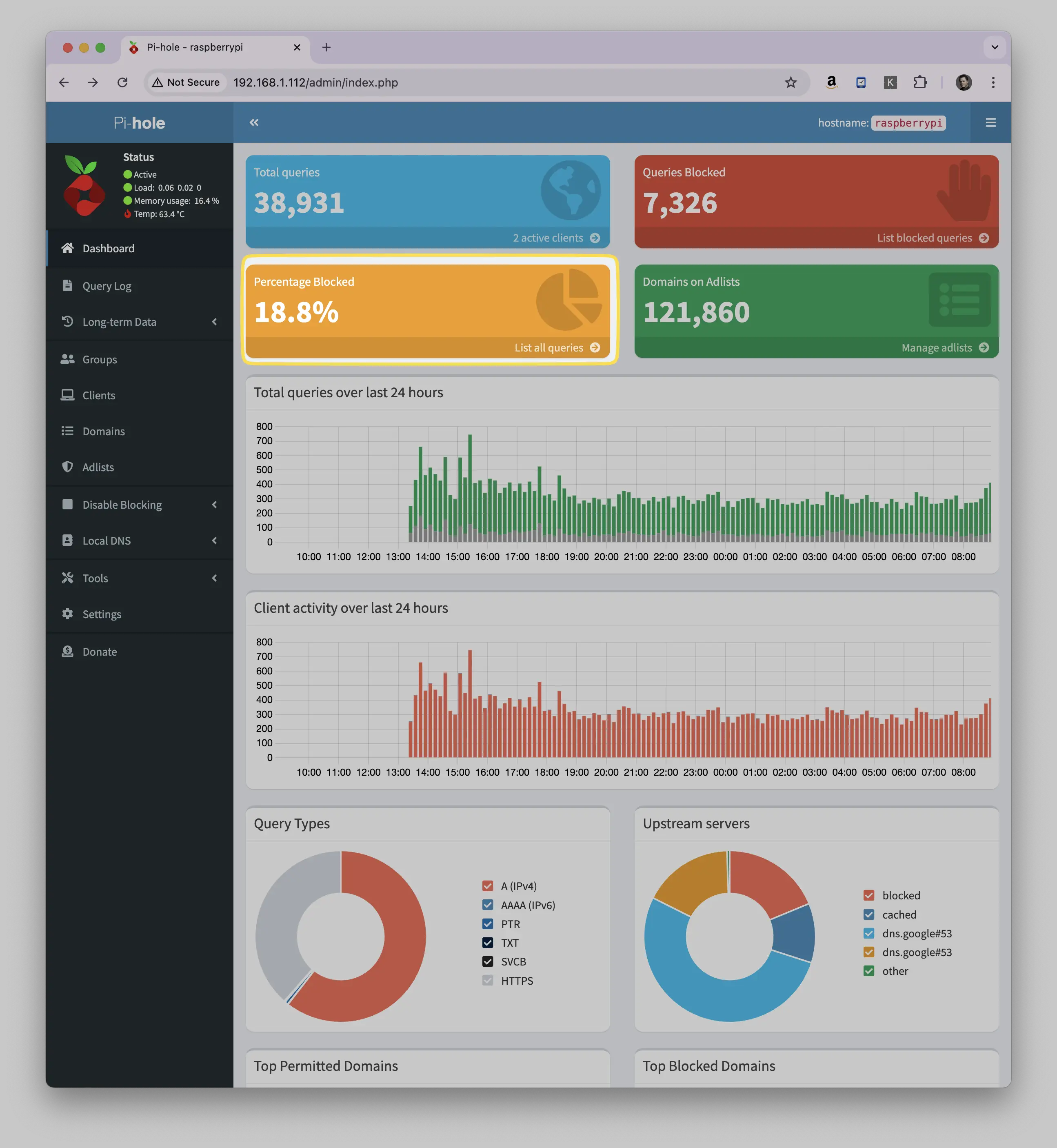Toggle the HTTPS query type checkbox
The image size is (1057, 1148).
click(487, 980)
